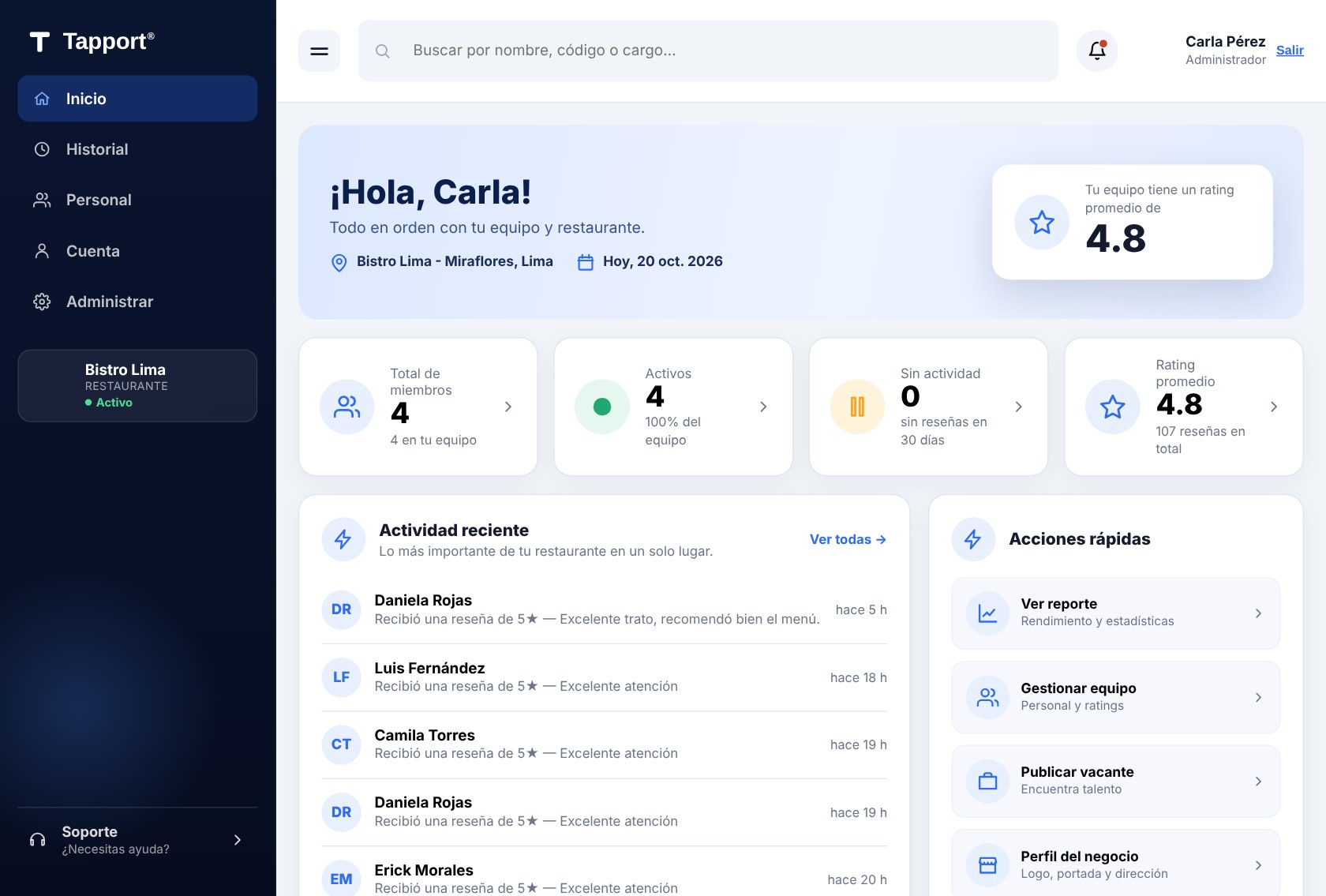
Task: Open Luis Fernández's review activity row
Action: [605, 677]
